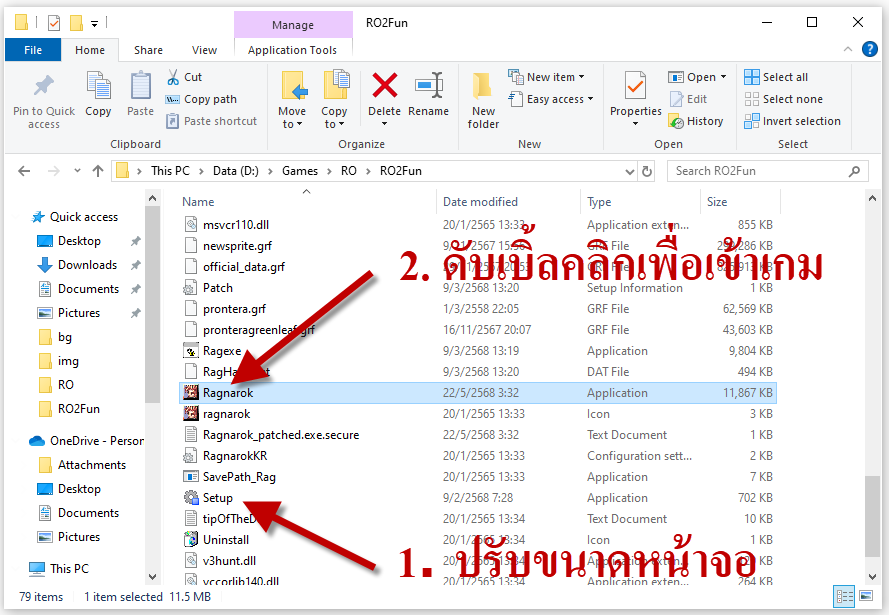
Task: Click the Paste ribbon icon
Action: pos(140,86)
